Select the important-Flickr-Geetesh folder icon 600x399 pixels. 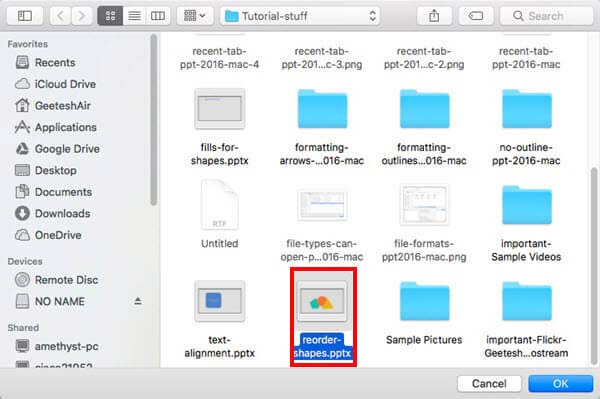pyautogui.click(x=527, y=301)
